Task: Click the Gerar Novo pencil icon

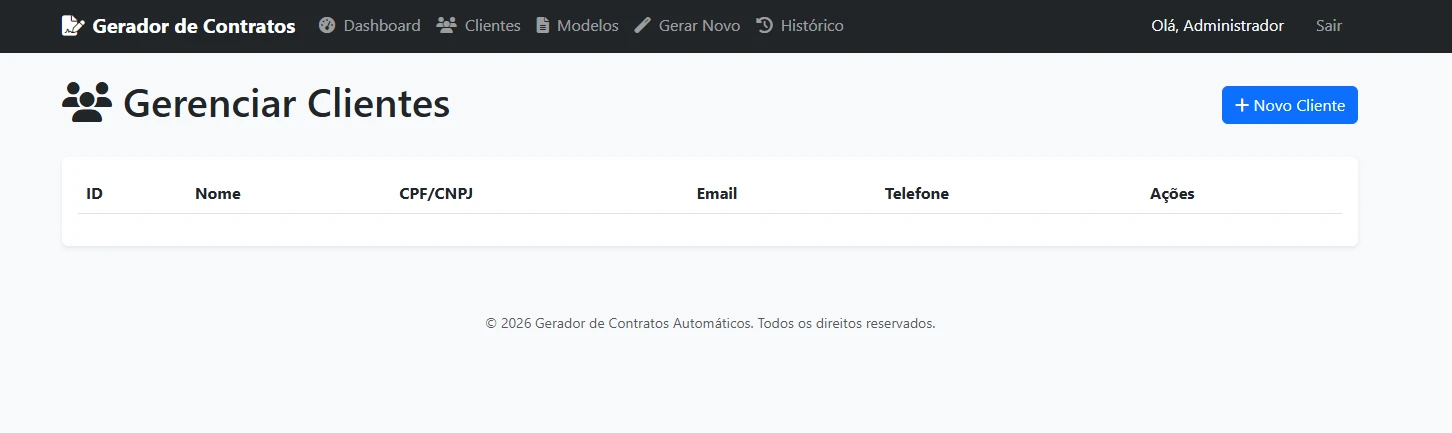Action: tap(643, 25)
